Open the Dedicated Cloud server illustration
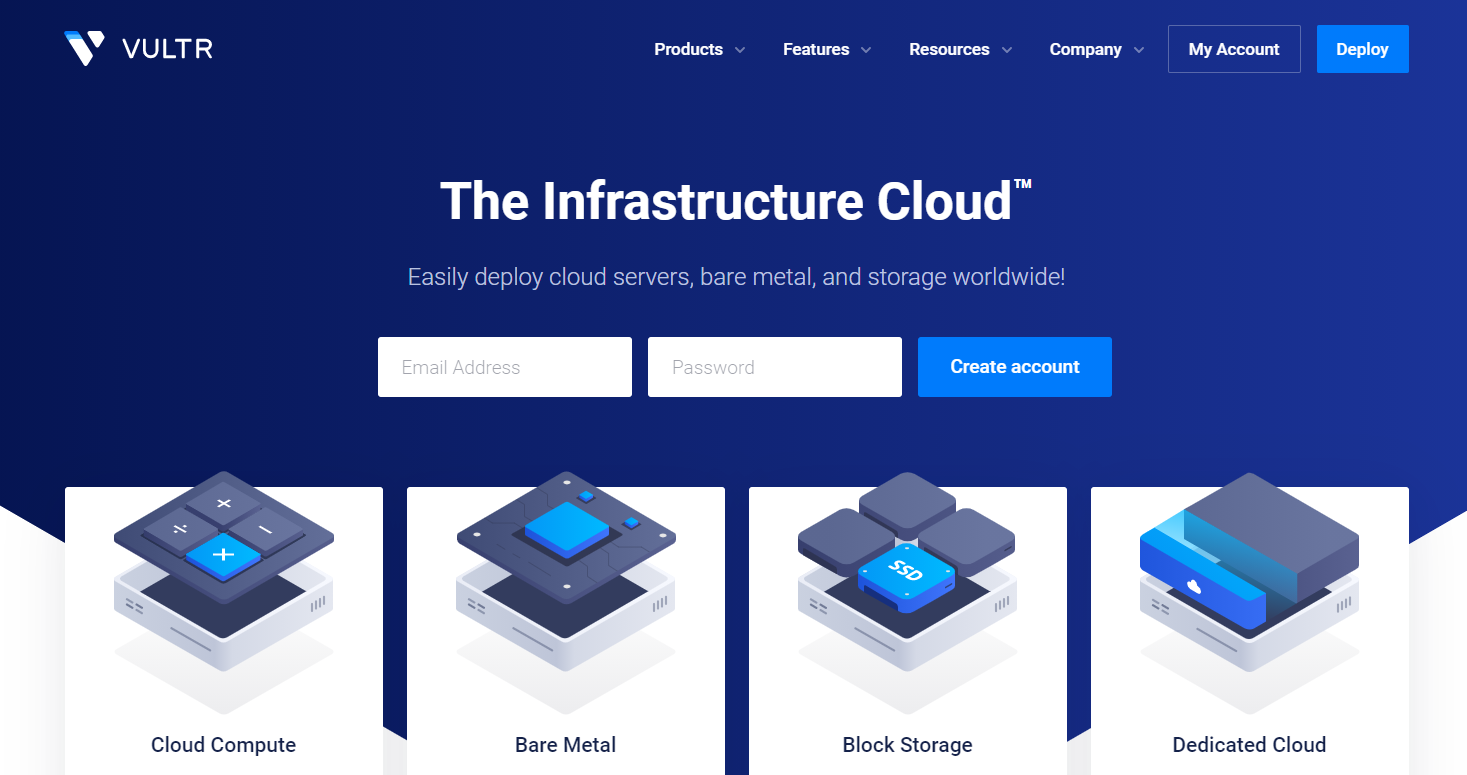 [x=1249, y=592]
